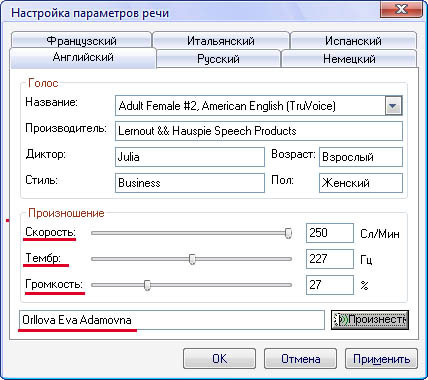Click the Возраст field showing Взрослый
The width and height of the screenshot is (428, 380).
(x=361, y=157)
